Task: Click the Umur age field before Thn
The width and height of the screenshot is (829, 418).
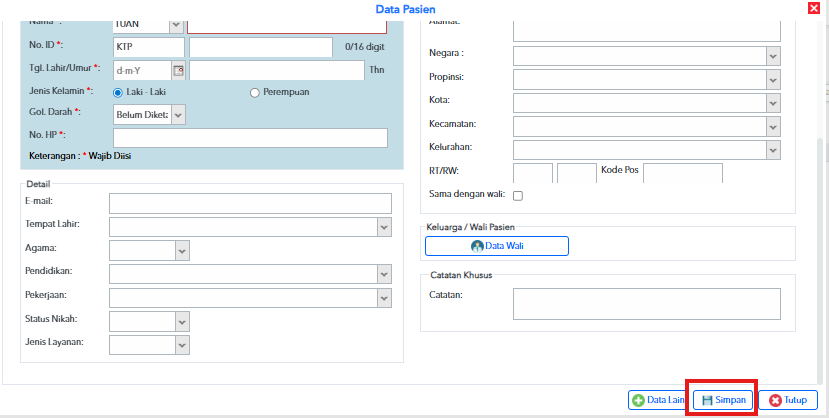Action: [x=277, y=70]
